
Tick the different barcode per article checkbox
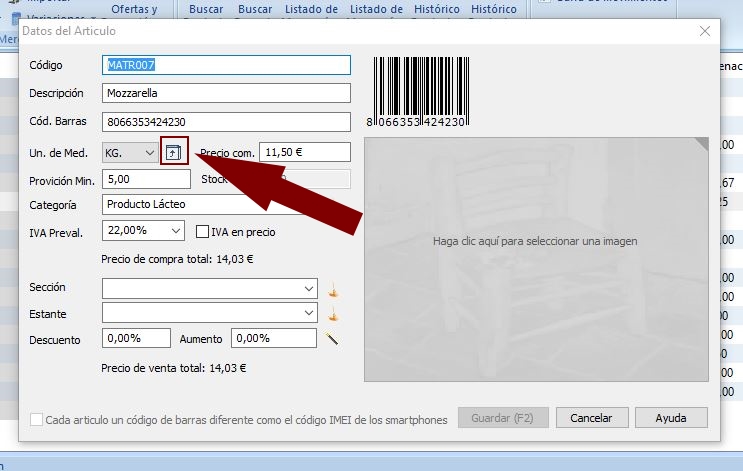(36, 419)
